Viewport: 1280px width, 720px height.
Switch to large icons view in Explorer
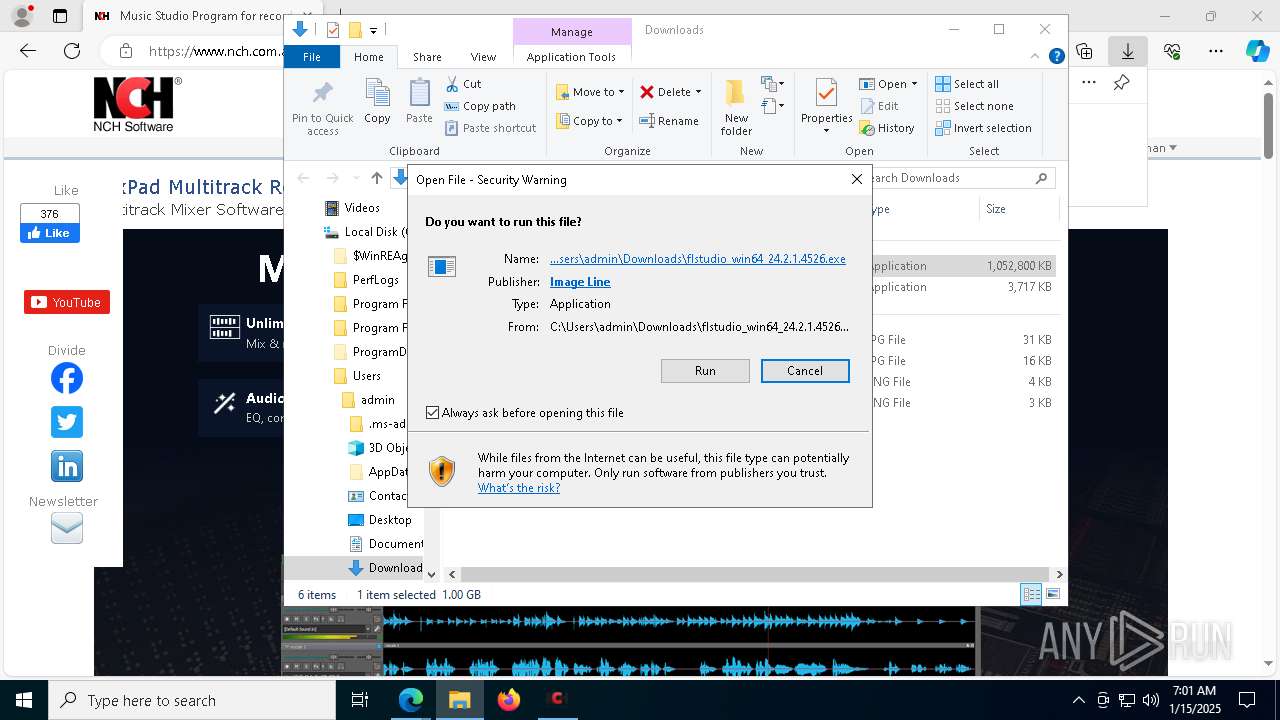[x=1052, y=594]
